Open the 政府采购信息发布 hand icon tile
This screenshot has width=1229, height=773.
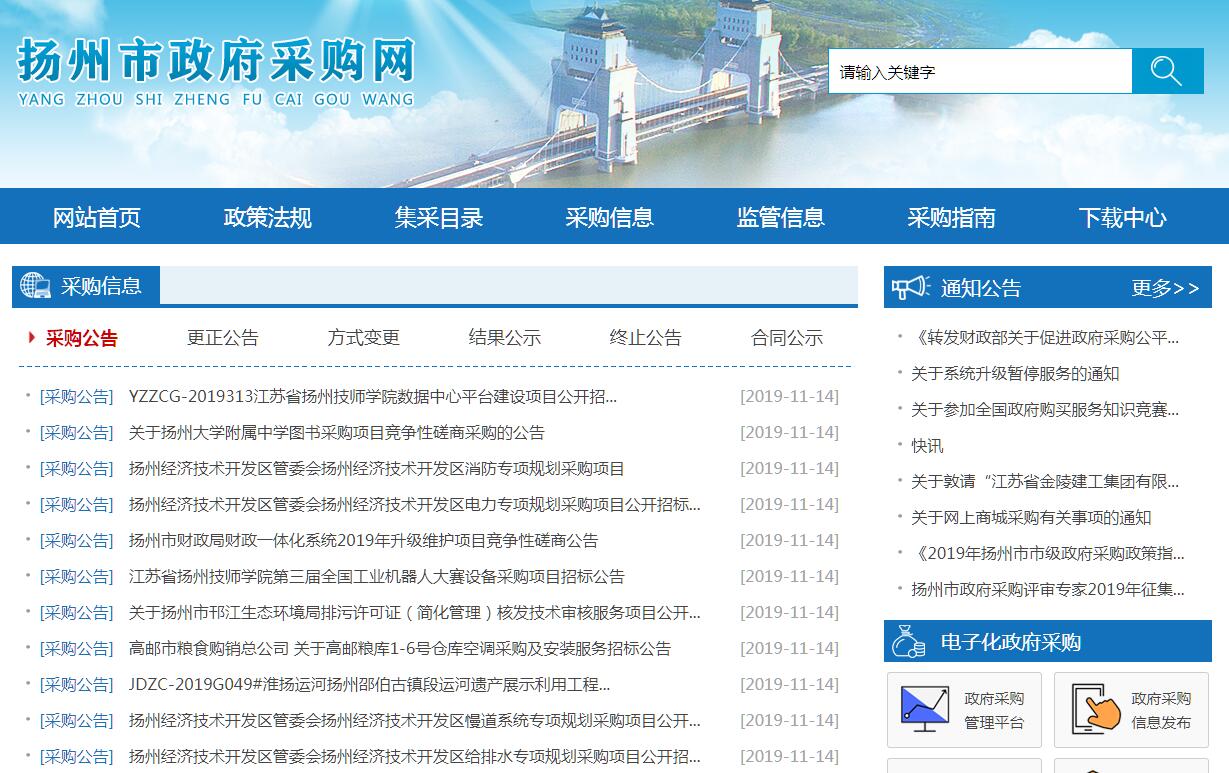point(1131,710)
